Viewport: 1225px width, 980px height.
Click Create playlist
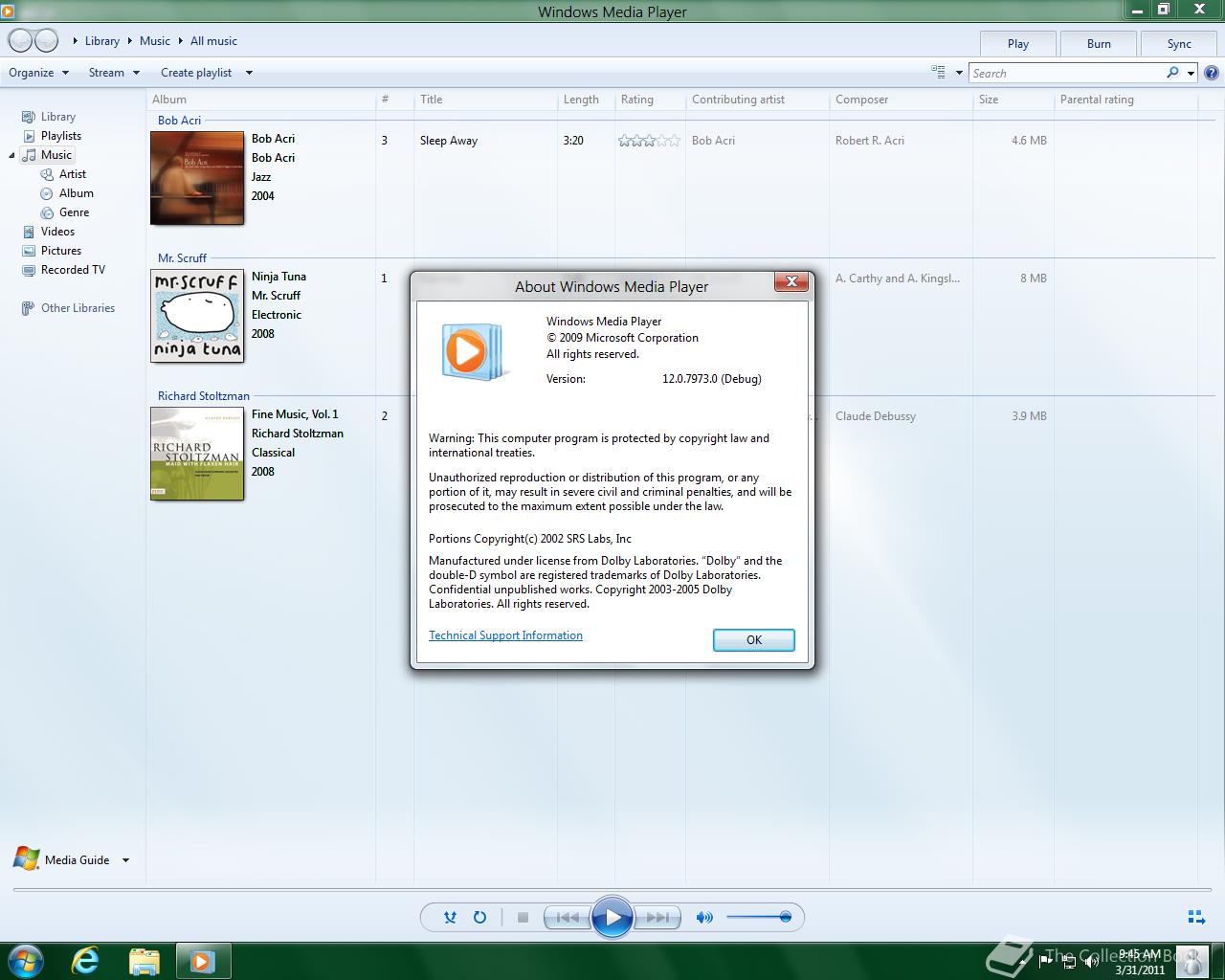pos(196,73)
